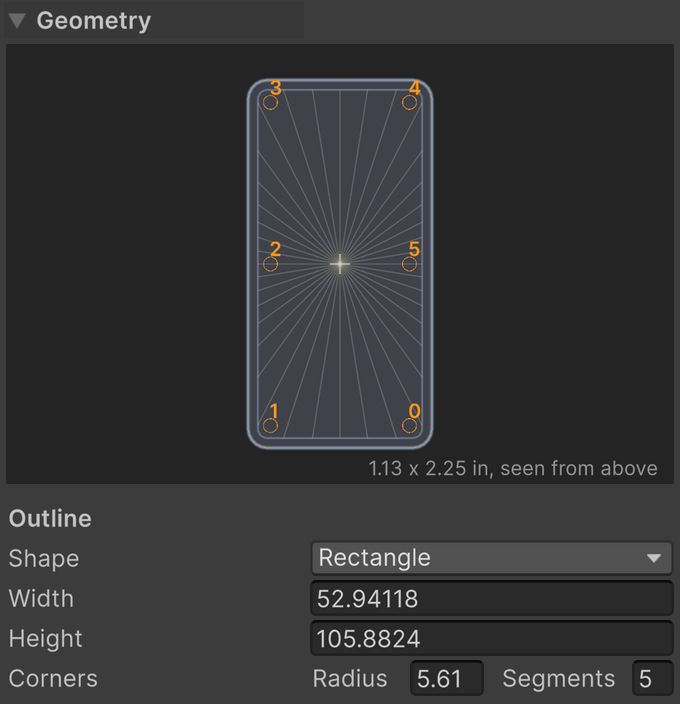Select corner point marker 4

pyautogui.click(x=409, y=102)
